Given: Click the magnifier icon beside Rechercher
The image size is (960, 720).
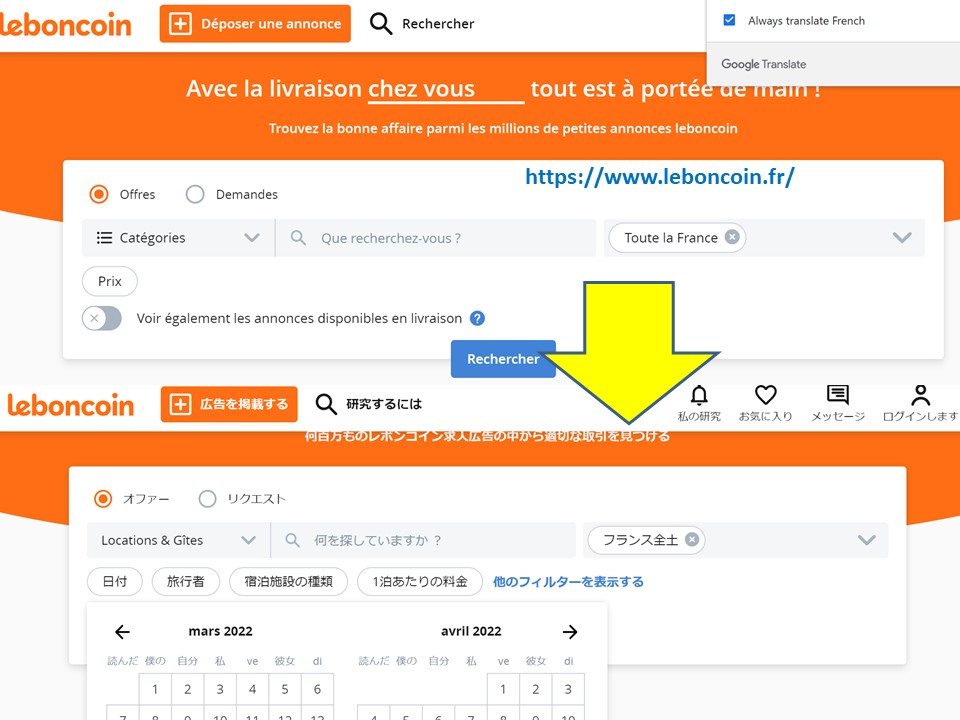Looking at the screenshot, I should pyautogui.click(x=381, y=24).
